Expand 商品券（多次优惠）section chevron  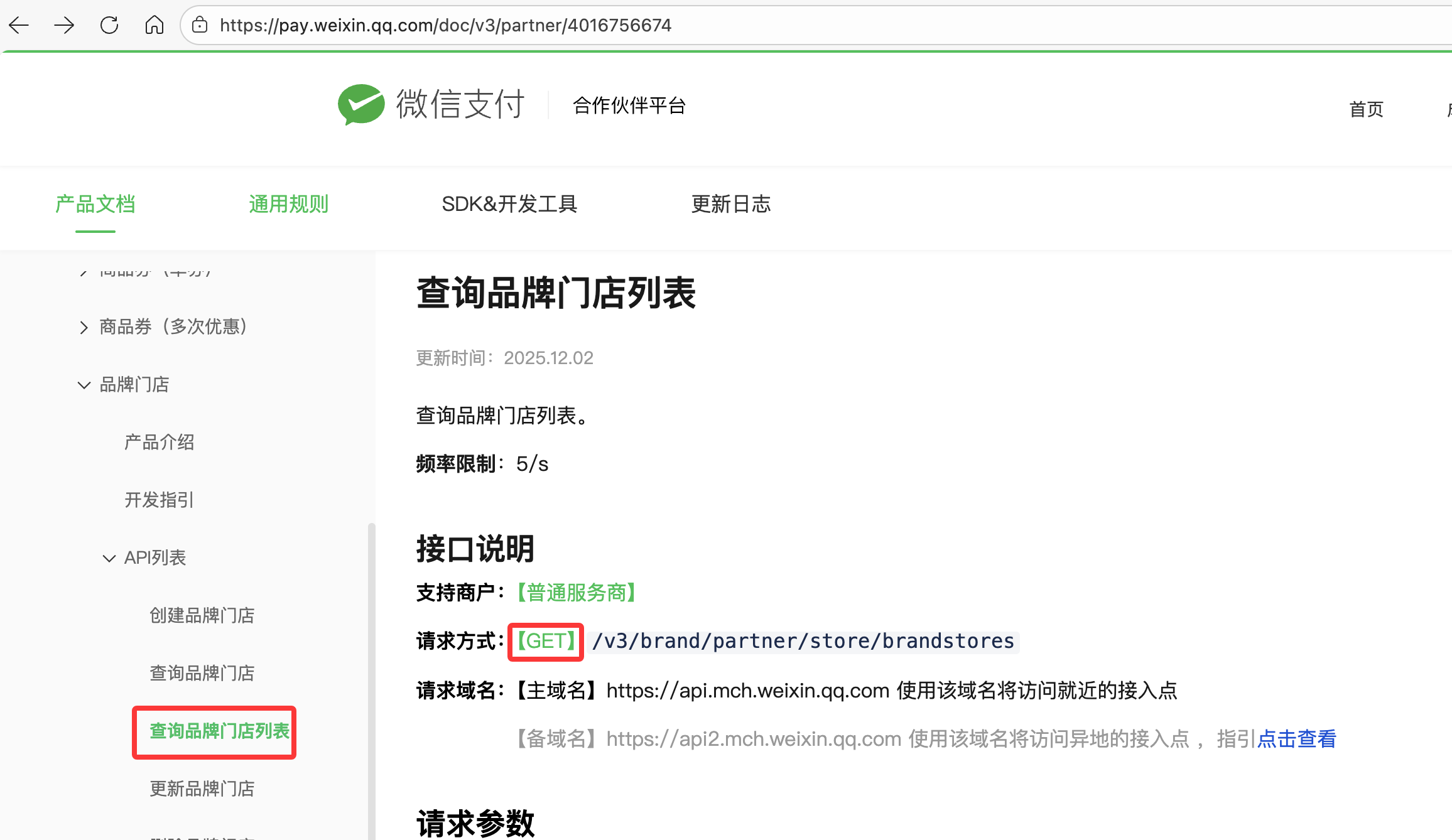(x=84, y=327)
